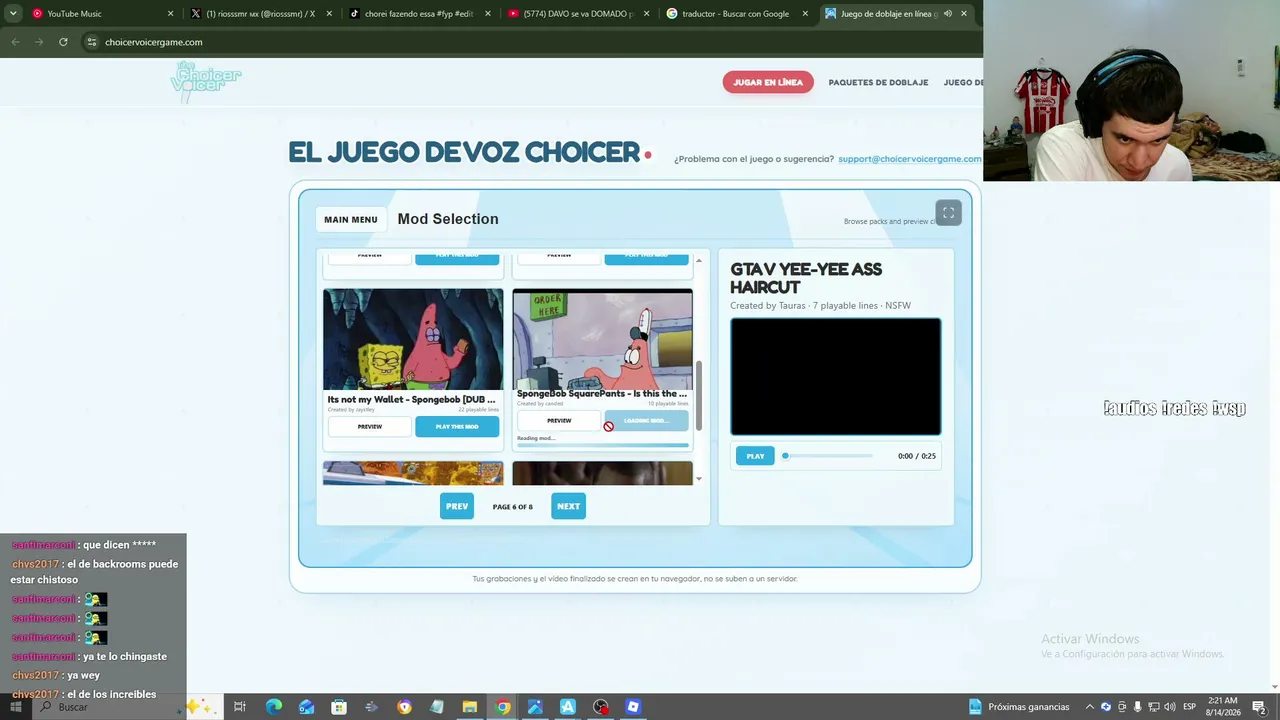Open Brave browser from the taskbar

(x=404, y=707)
